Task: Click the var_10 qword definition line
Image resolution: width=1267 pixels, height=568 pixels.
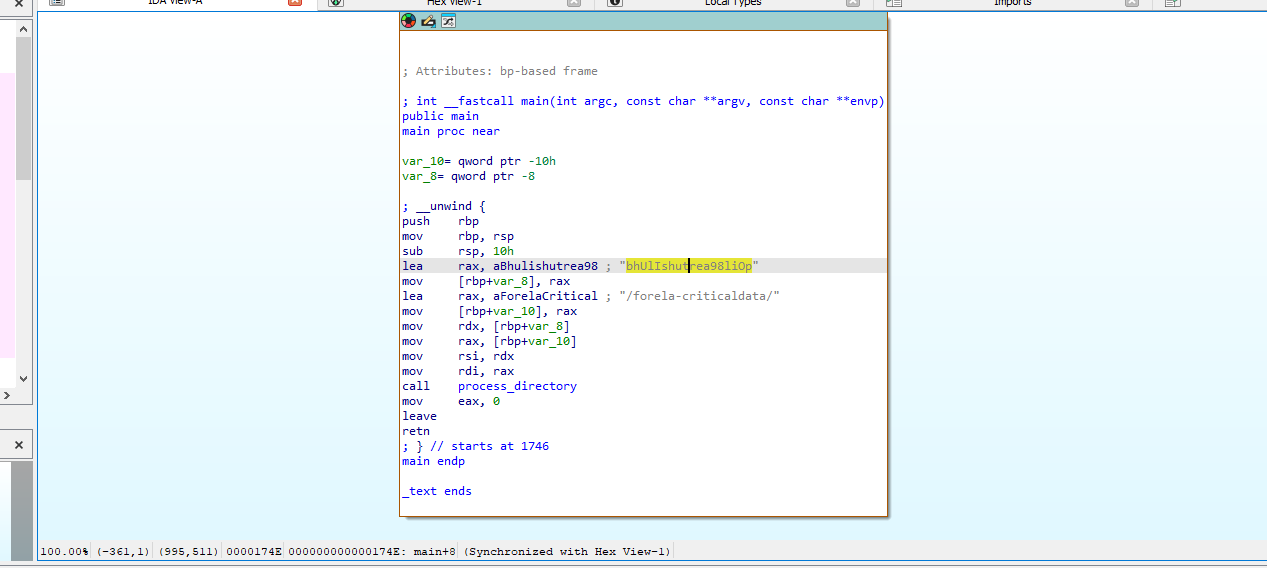Action: pyautogui.click(x=479, y=161)
